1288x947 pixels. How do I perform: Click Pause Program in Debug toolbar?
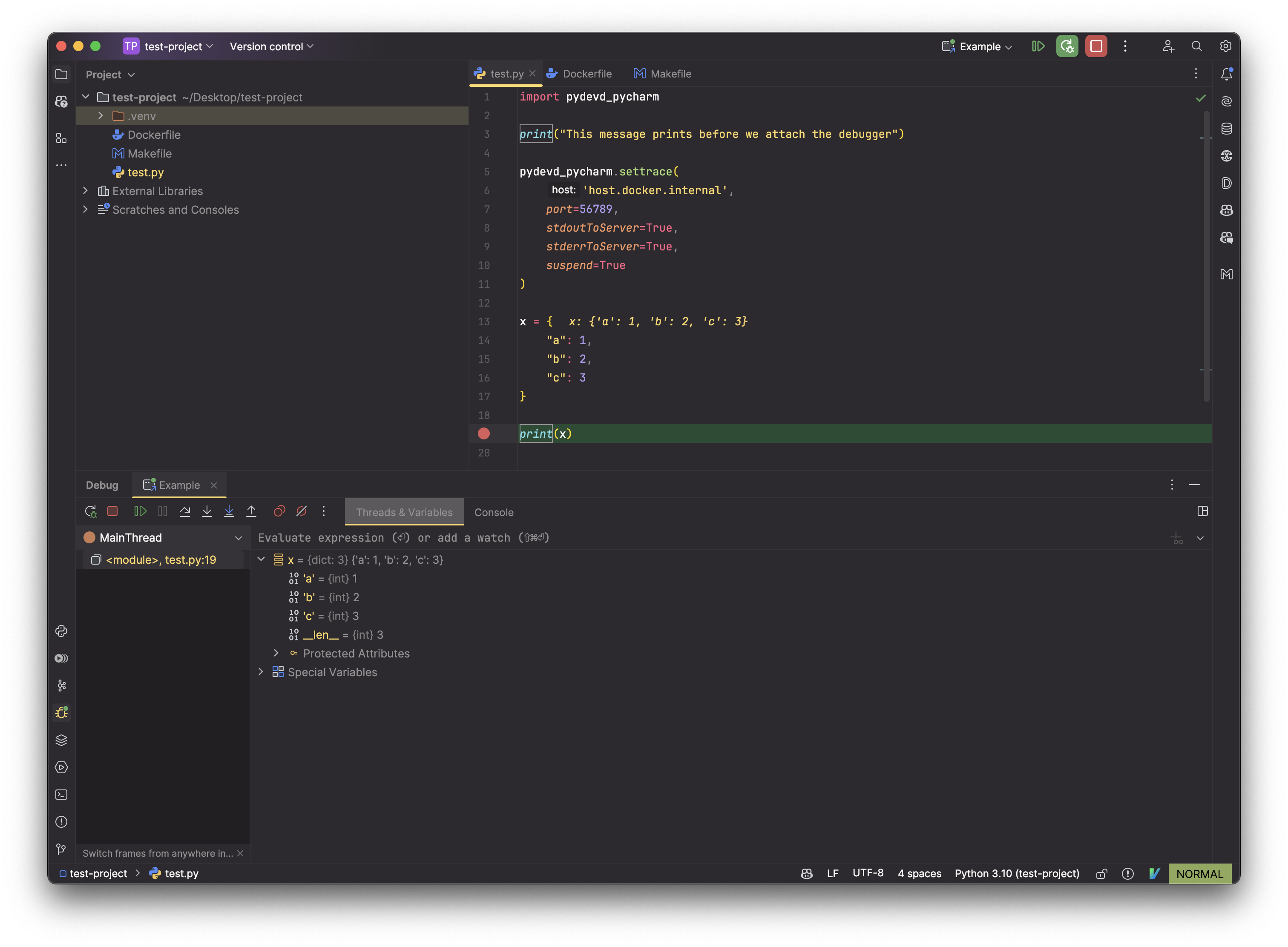pos(163,511)
